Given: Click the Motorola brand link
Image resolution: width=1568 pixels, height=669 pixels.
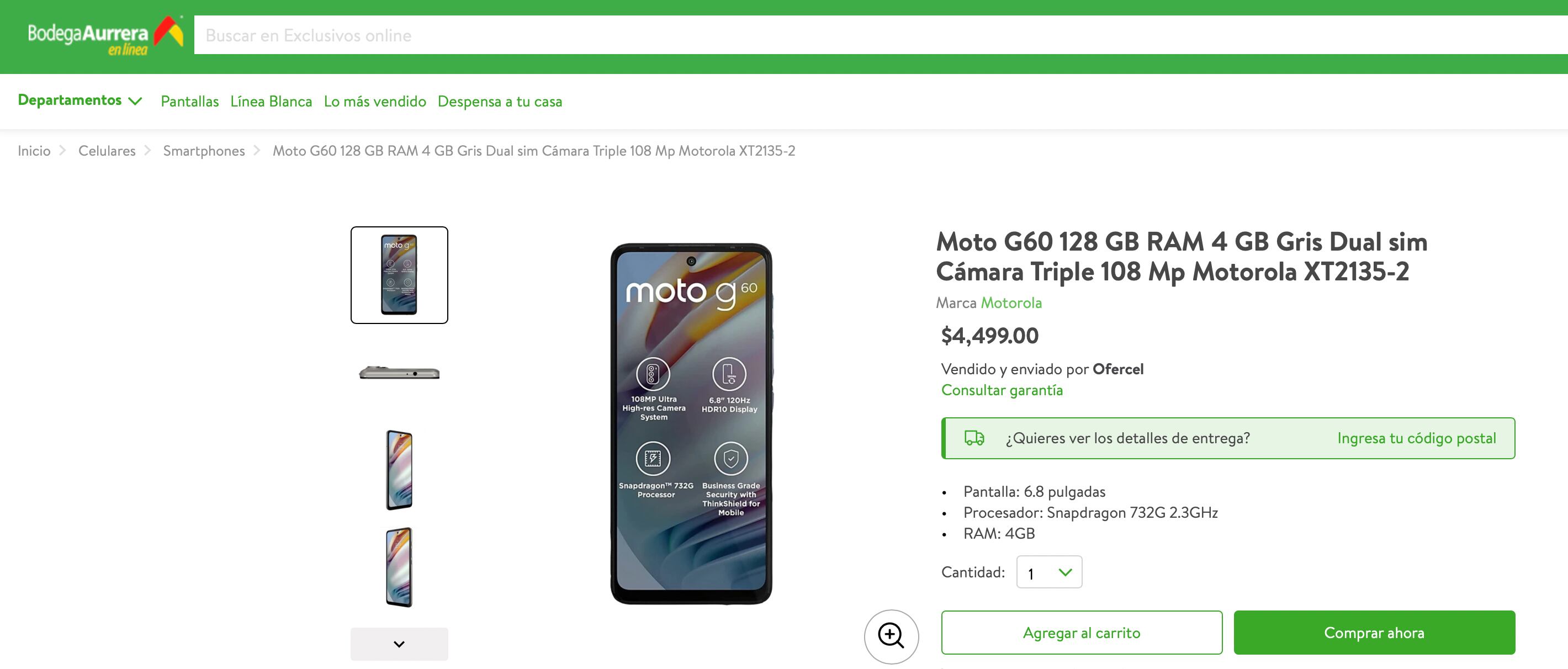Looking at the screenshot, I should 1011,302.
